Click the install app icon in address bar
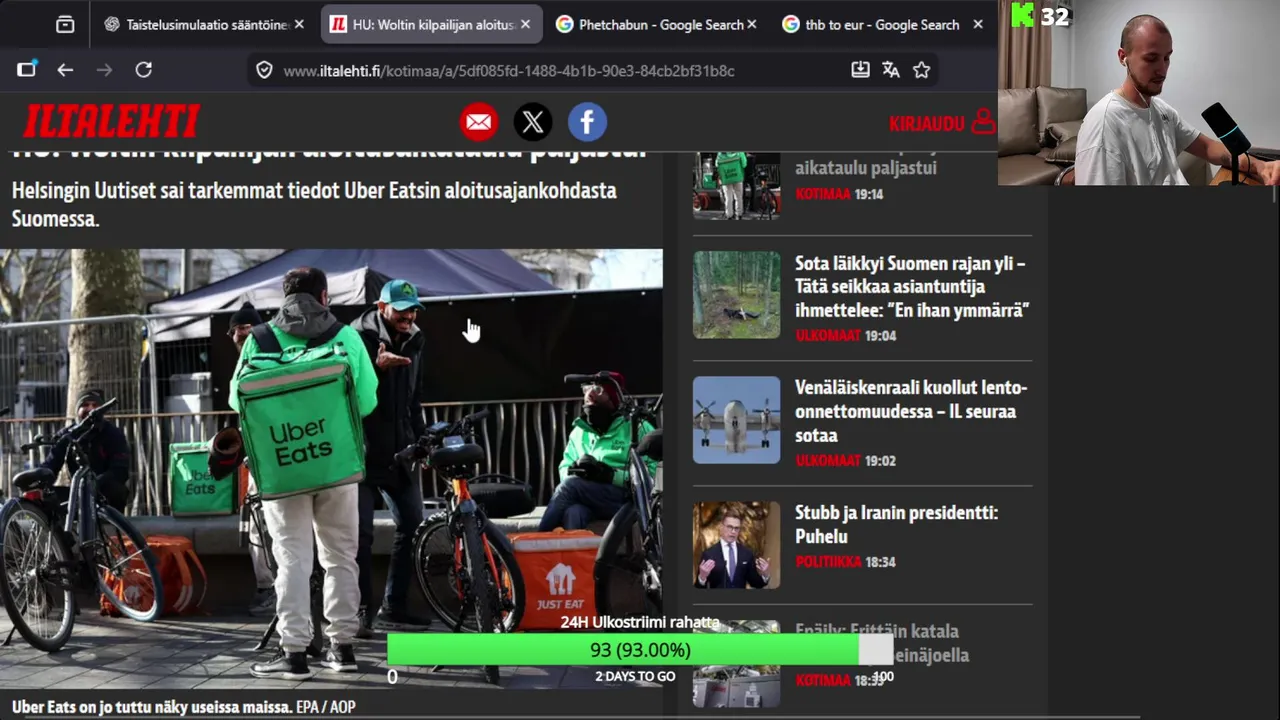 [x=860, y=70]
